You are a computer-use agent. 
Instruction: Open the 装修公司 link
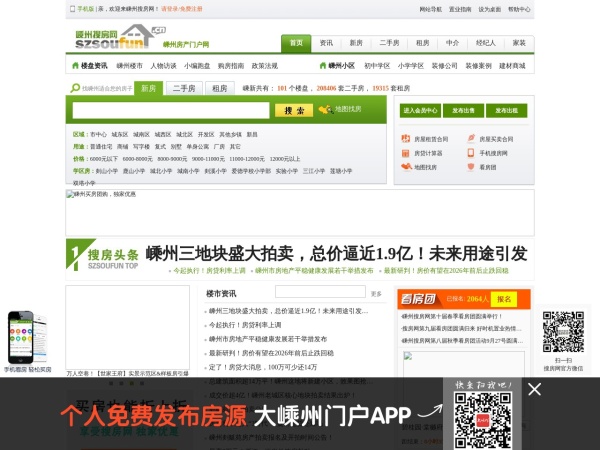(444, 66)
